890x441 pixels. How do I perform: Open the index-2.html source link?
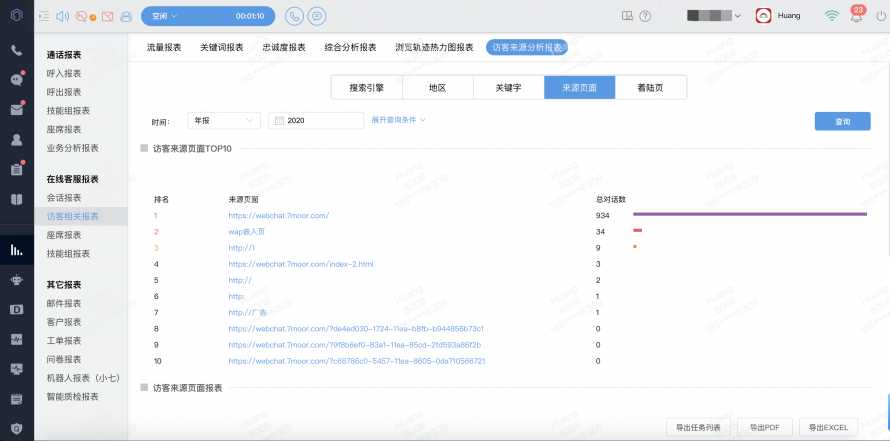tap(301, 264)
